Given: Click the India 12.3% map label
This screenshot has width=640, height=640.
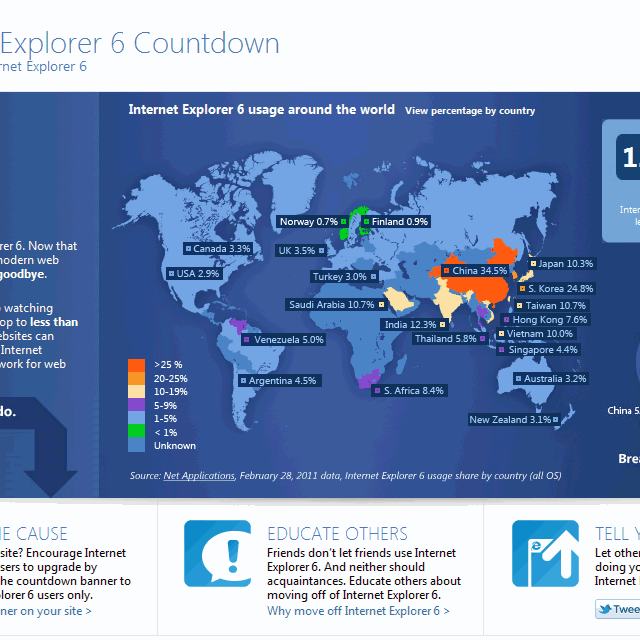Looking at the screenshot, I should (x=414, y=324).
